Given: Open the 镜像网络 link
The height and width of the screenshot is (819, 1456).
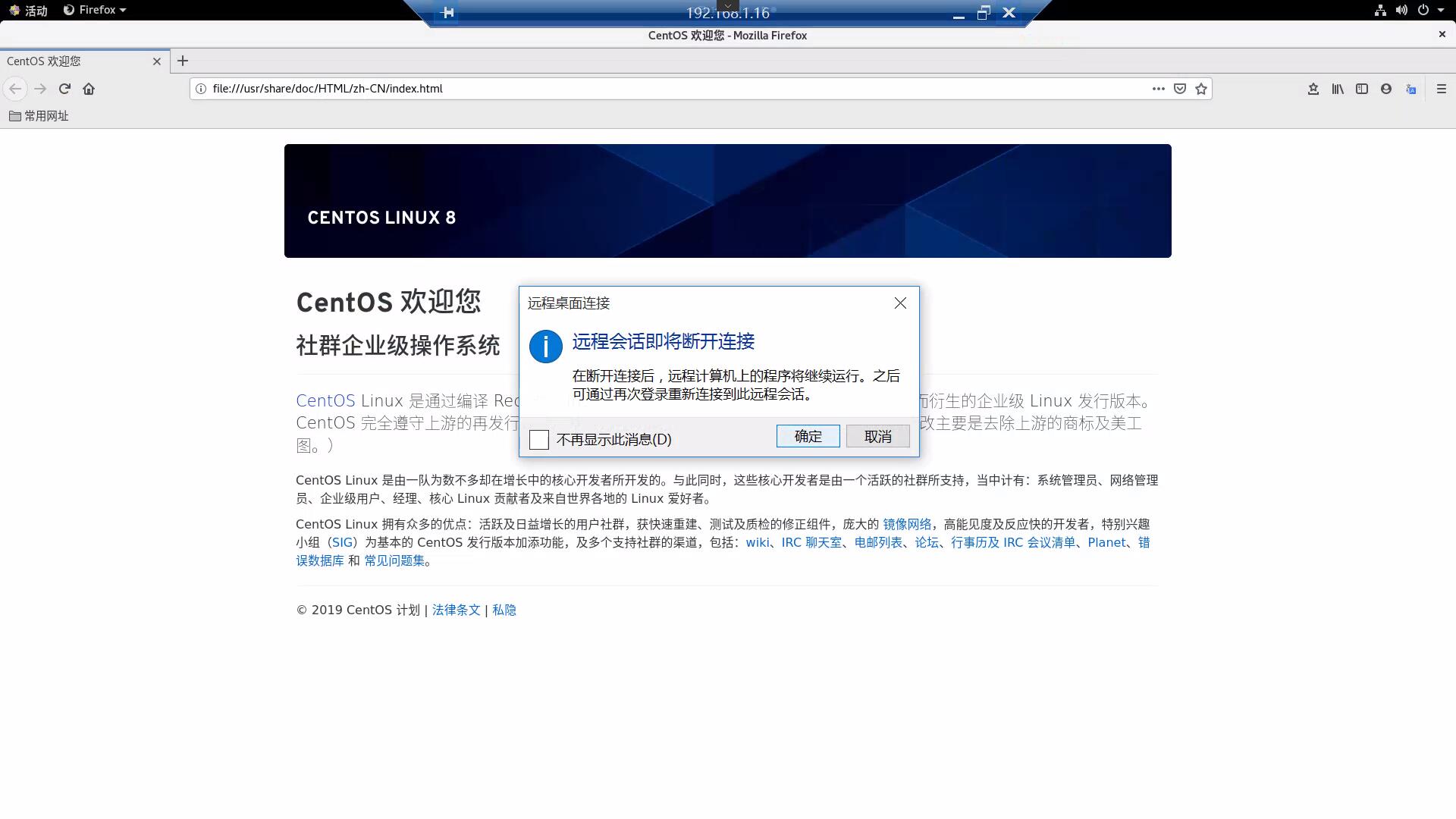Looking at the screenshot, I should 908,524.
